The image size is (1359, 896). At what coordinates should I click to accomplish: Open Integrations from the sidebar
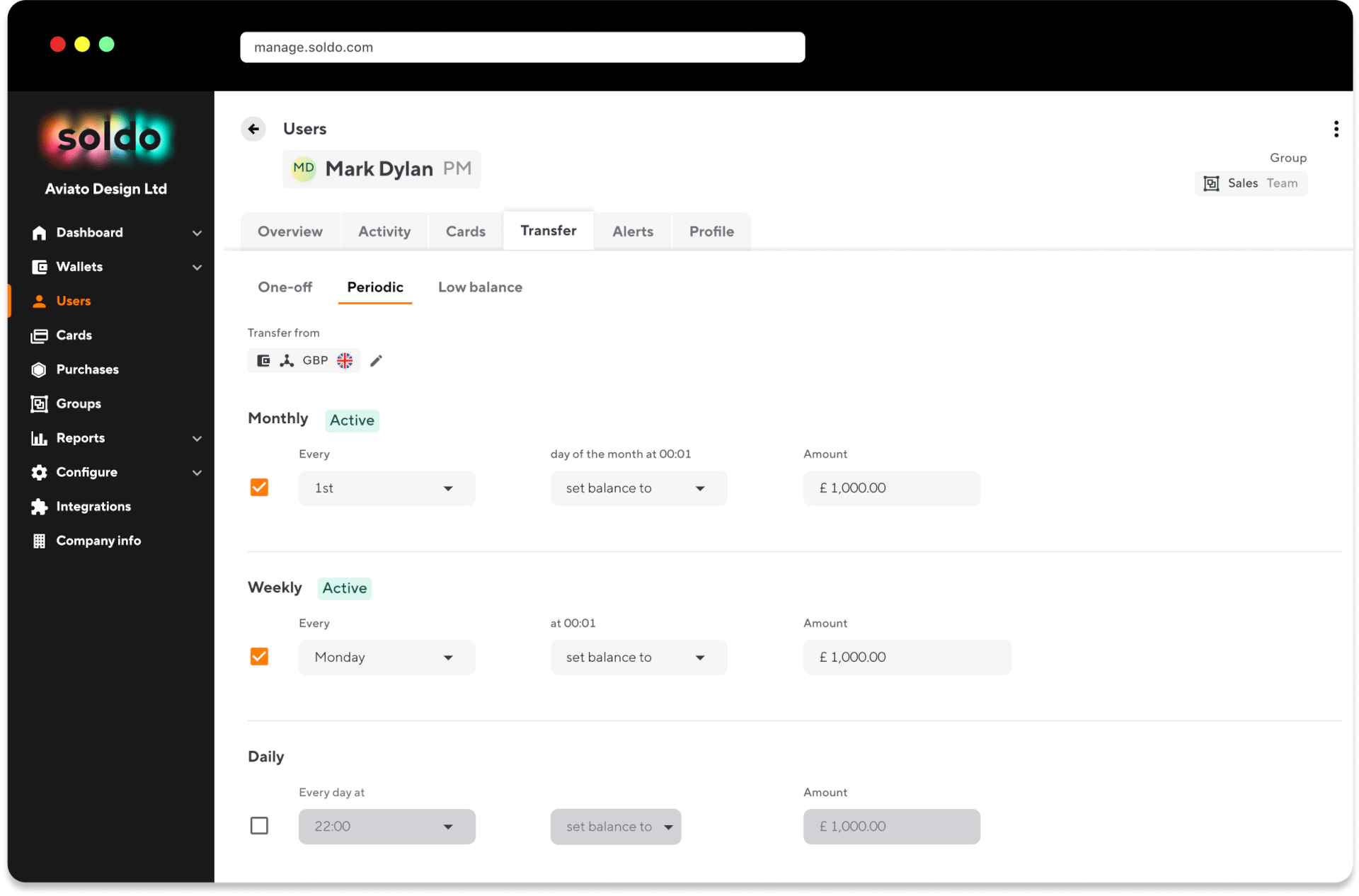93,507
